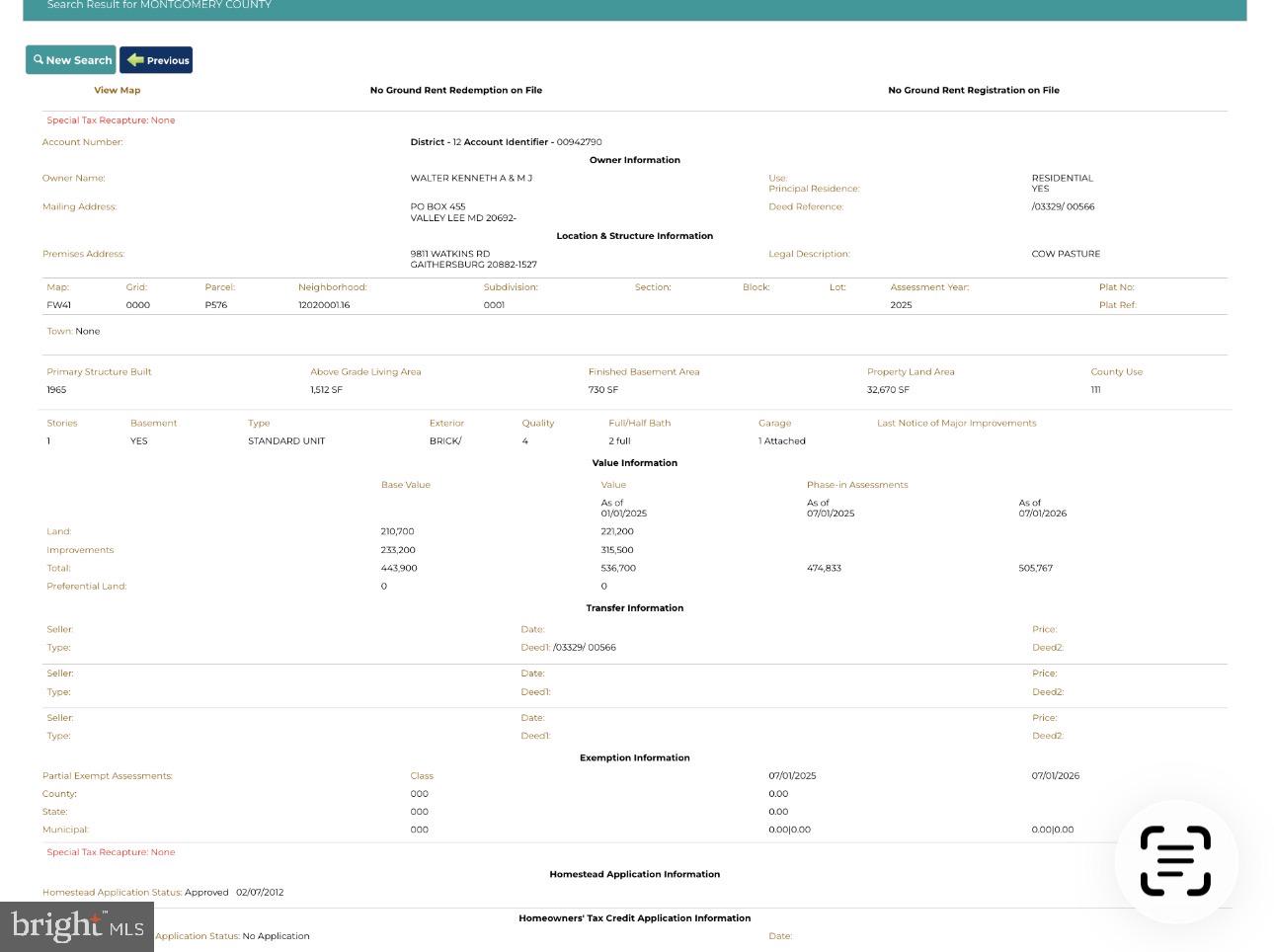Go back with the Previous button
This screenshot has width=1274, height=952.
(x=156, y=60)
